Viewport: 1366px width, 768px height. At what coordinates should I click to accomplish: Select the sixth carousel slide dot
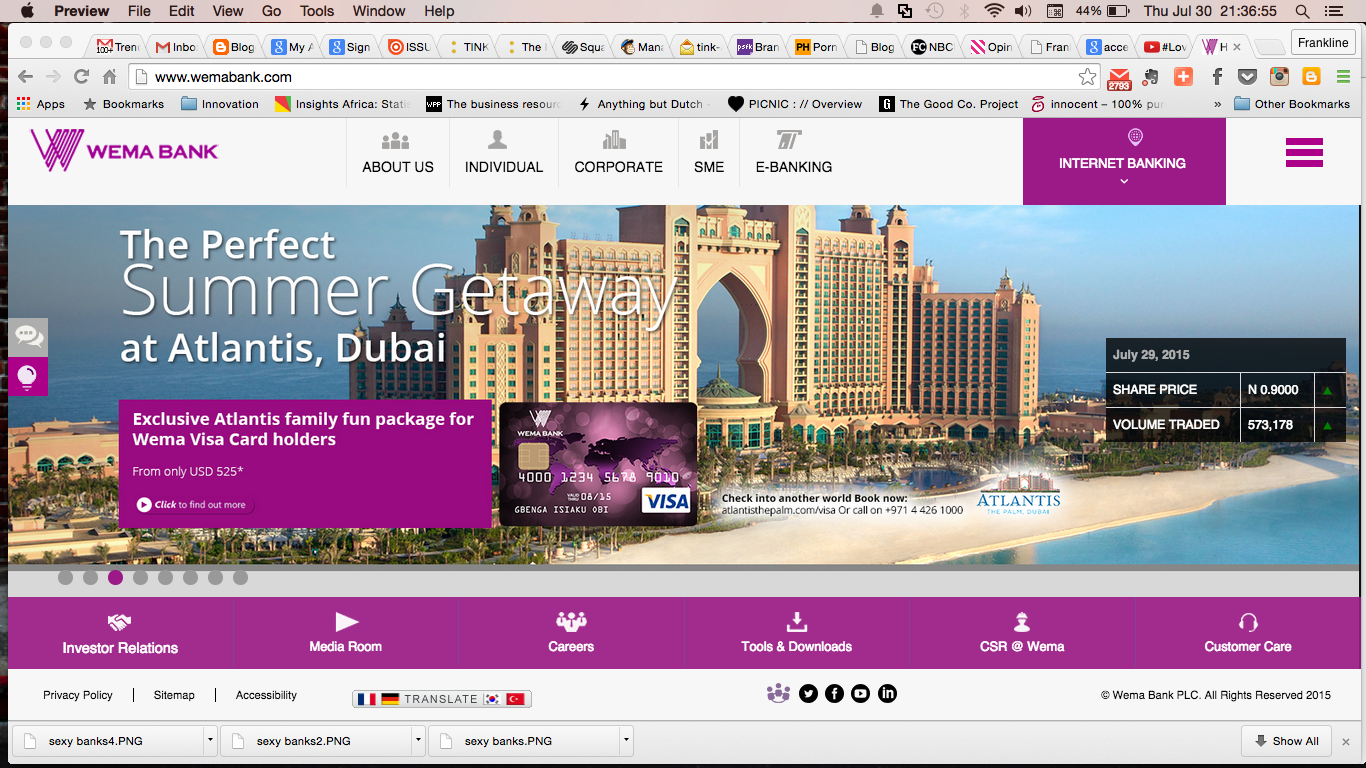coord(190,577)
